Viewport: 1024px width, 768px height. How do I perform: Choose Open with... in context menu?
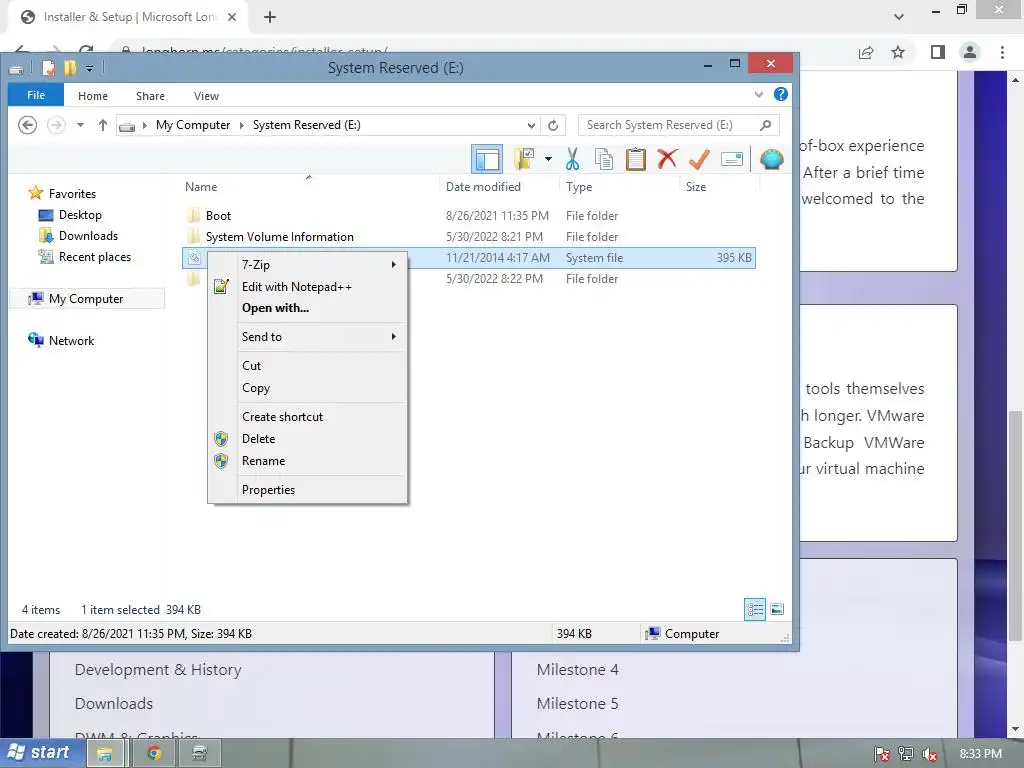point(308,308)
